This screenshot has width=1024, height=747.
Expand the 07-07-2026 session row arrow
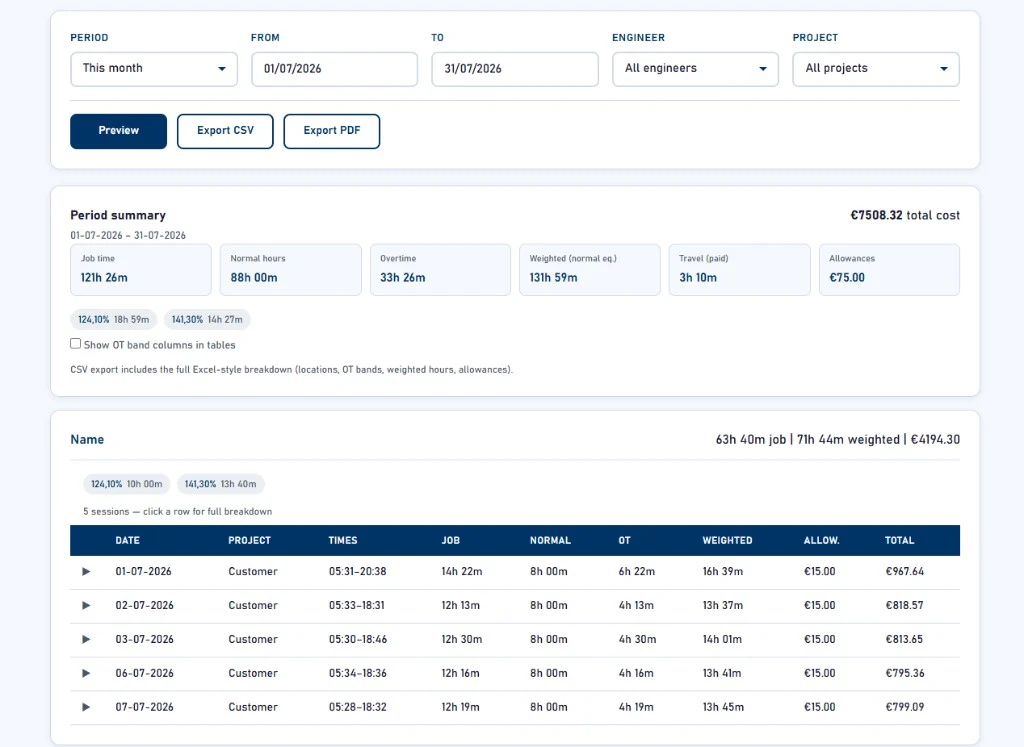(x=86, y=707)
